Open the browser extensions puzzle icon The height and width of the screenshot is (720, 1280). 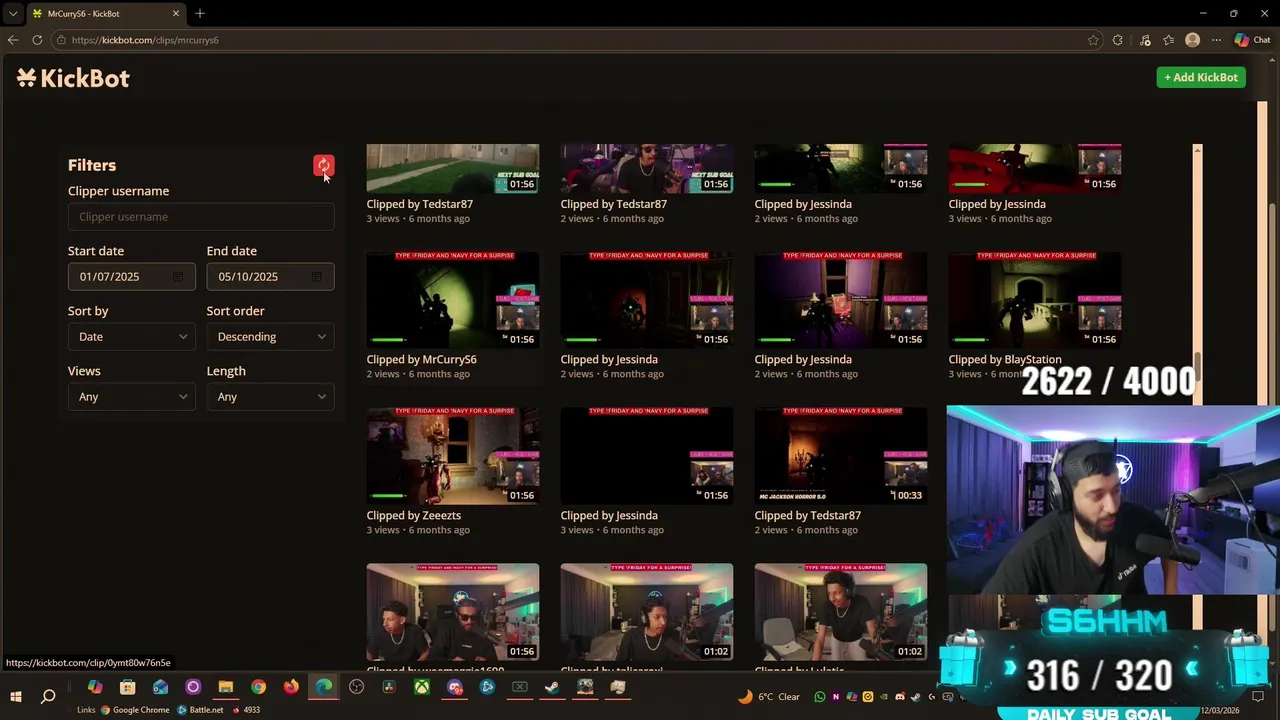click(x=1118, y=40)
